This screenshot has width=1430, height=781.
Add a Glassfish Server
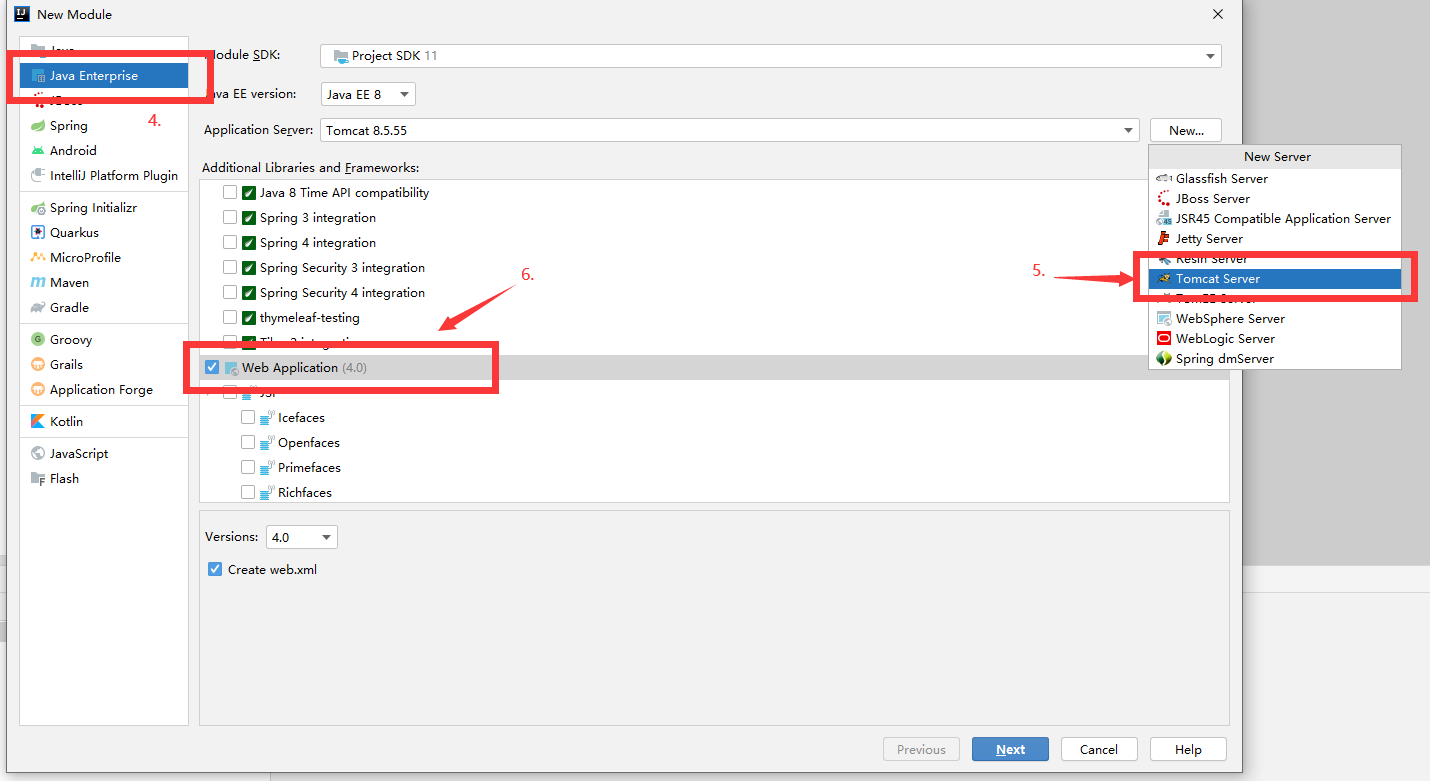[x=1275, y=178]
